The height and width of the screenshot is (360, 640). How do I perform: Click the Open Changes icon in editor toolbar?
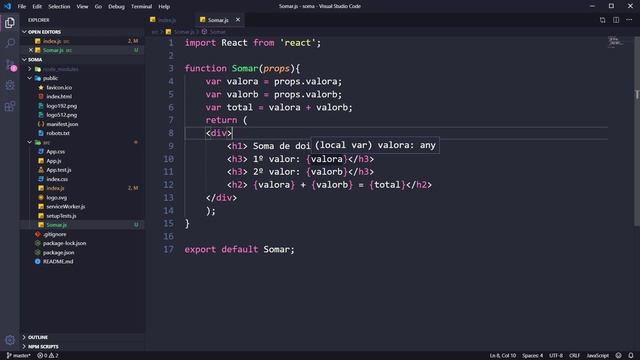click(602, 20)
